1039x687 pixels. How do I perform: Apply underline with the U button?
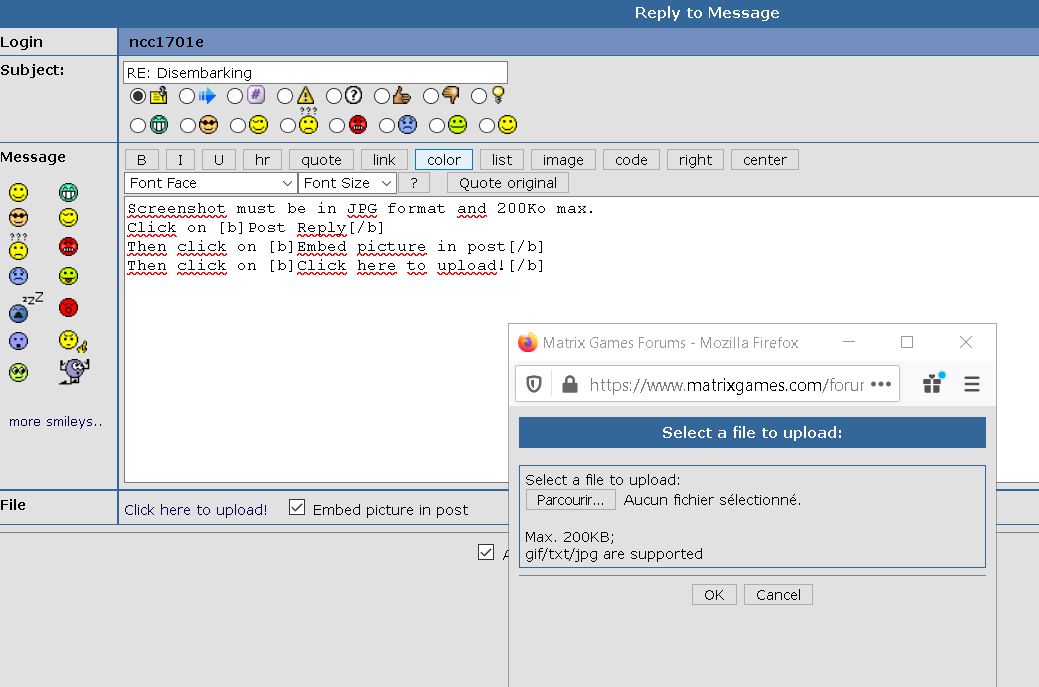[x=219, y=160]
